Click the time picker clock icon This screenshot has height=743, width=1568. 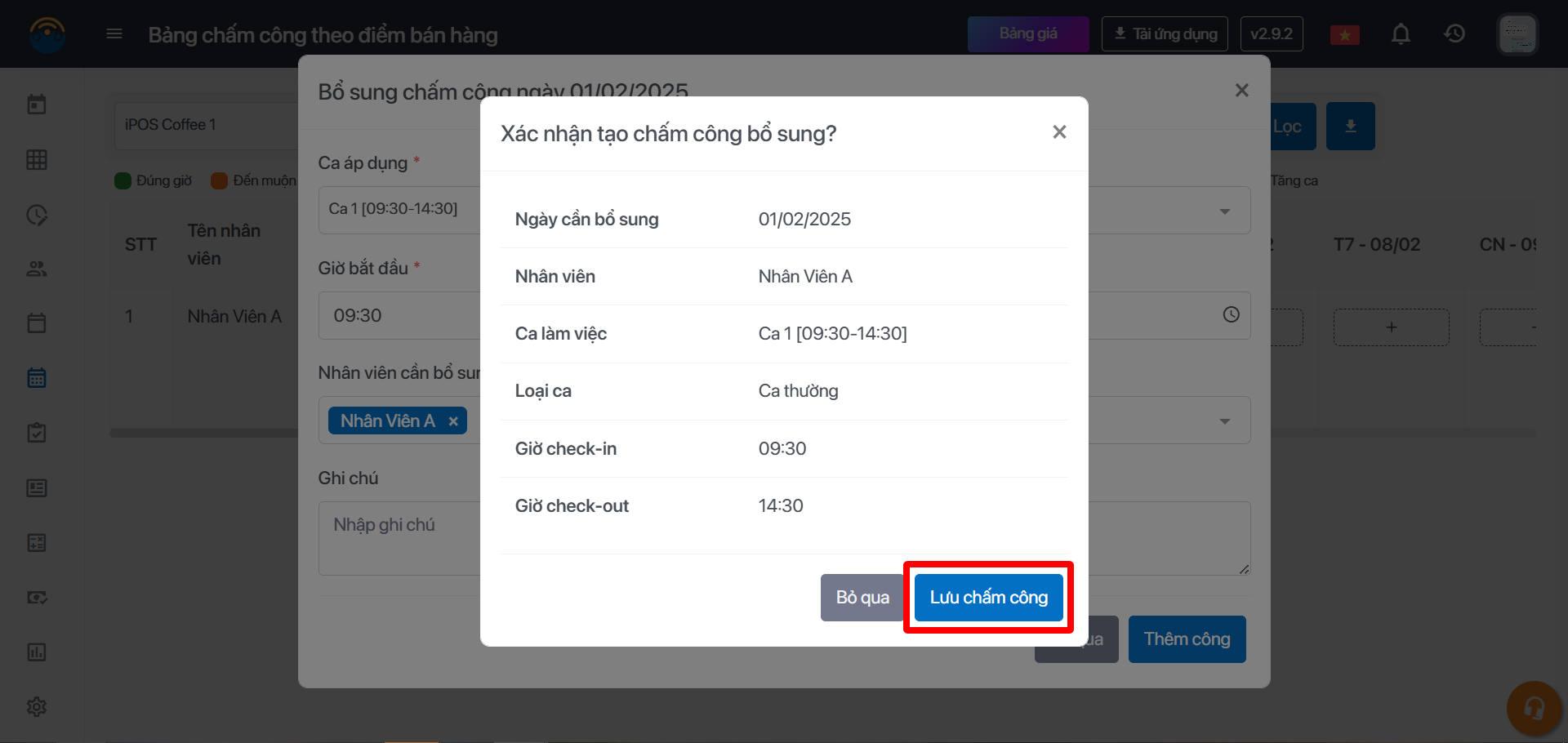point(1231,315)
